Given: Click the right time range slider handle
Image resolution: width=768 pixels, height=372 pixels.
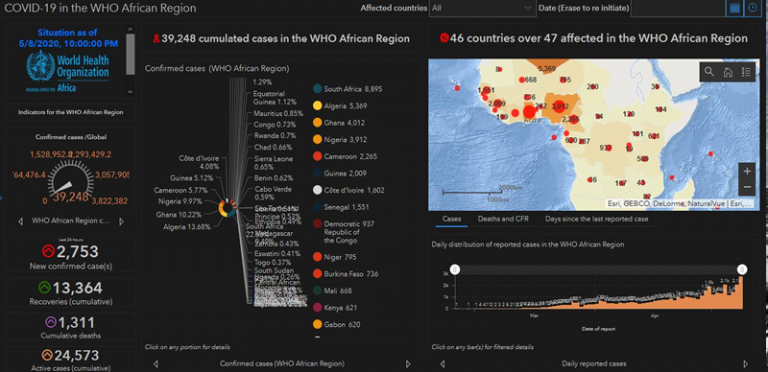Looking at the screenshot, I should (x=742, y=269).
